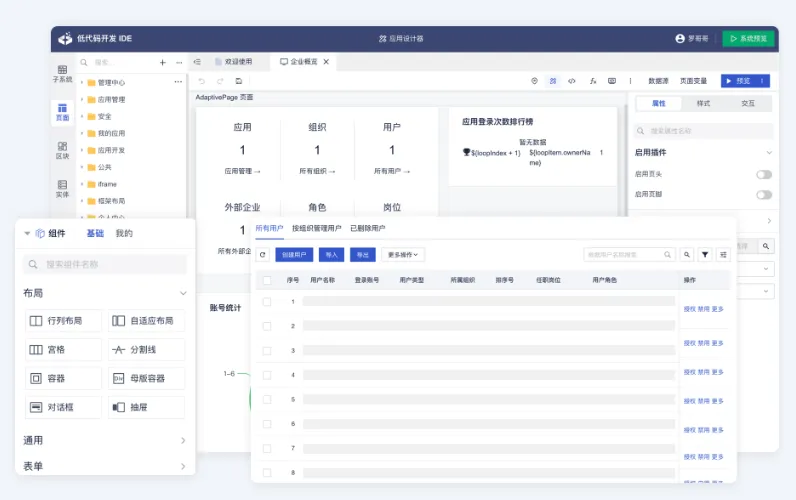Focus the property name search field
Viewport: 796px width, 500px height.
click(704, 131)
